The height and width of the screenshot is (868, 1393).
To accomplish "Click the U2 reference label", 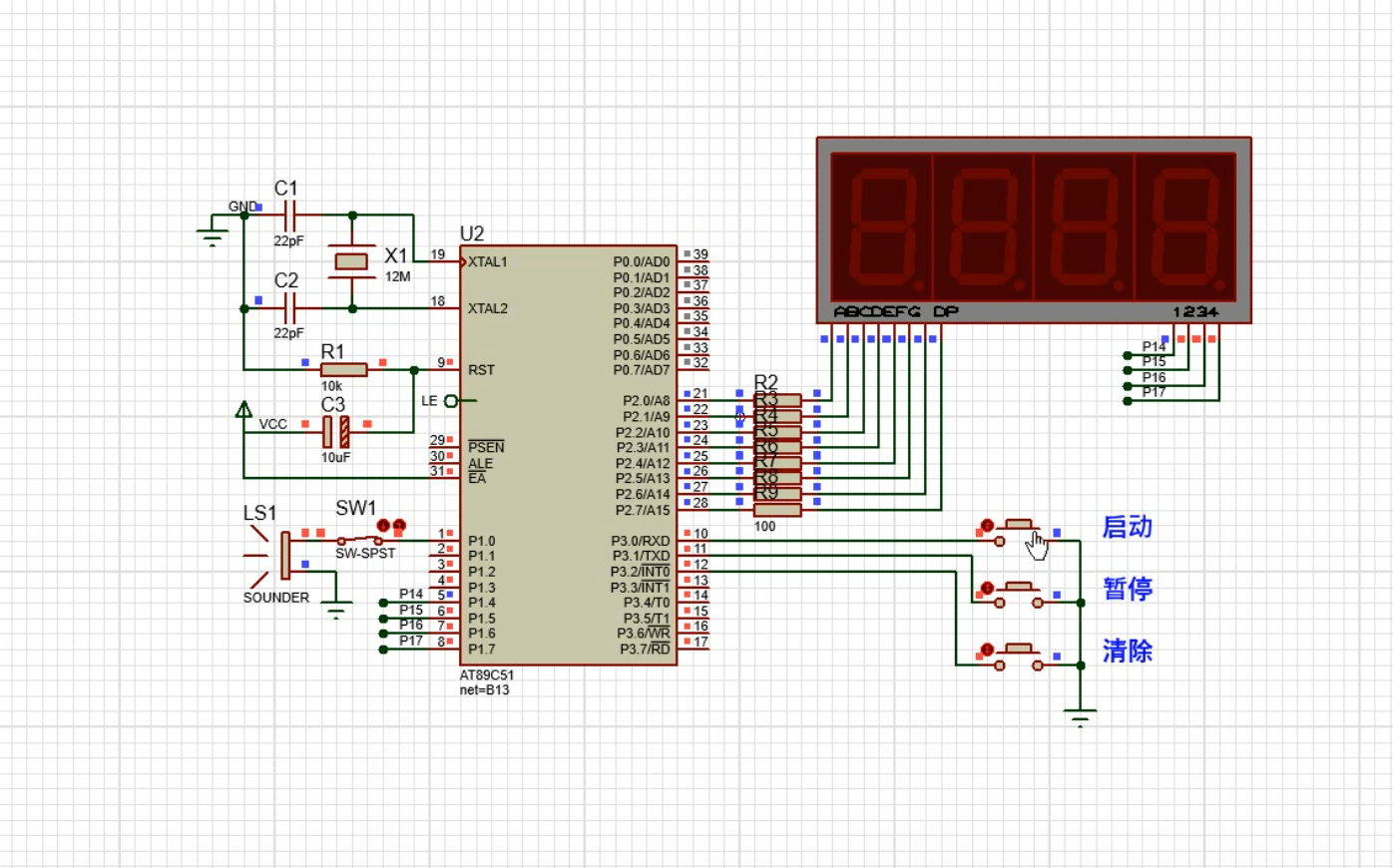I will 472,233.
